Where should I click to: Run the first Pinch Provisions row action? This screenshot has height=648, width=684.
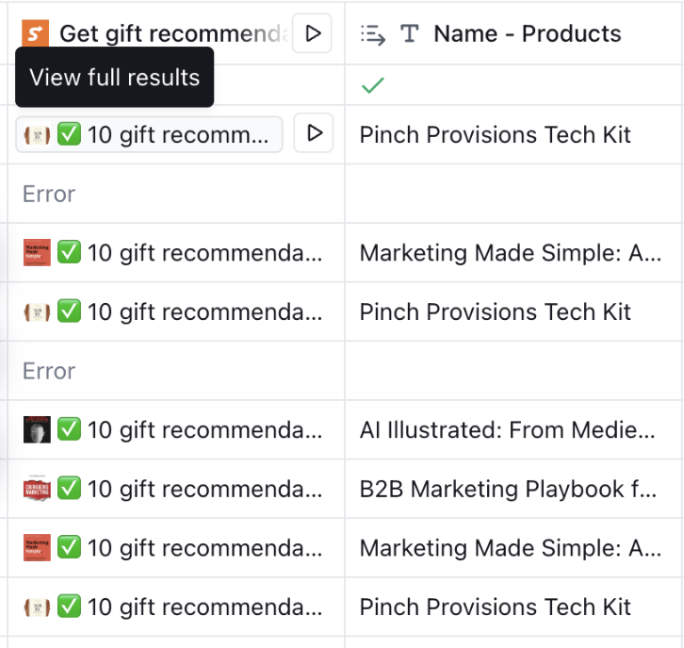[314, 133]
